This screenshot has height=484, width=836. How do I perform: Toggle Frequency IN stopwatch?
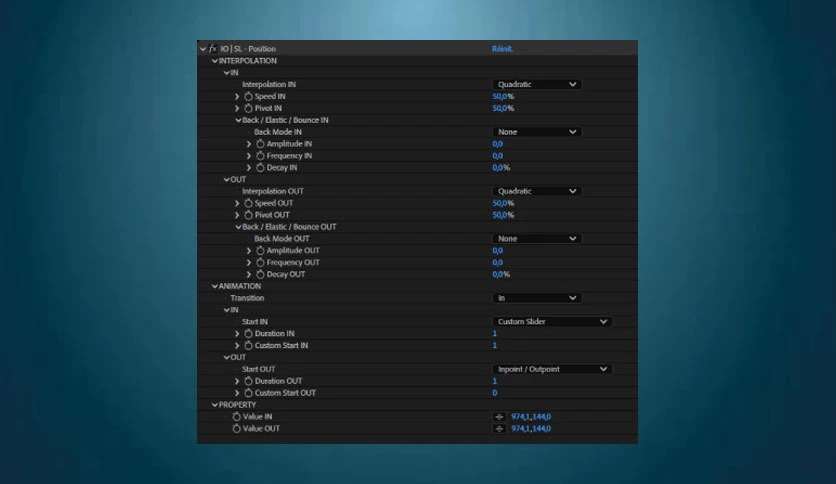click(x=260, y=156)
